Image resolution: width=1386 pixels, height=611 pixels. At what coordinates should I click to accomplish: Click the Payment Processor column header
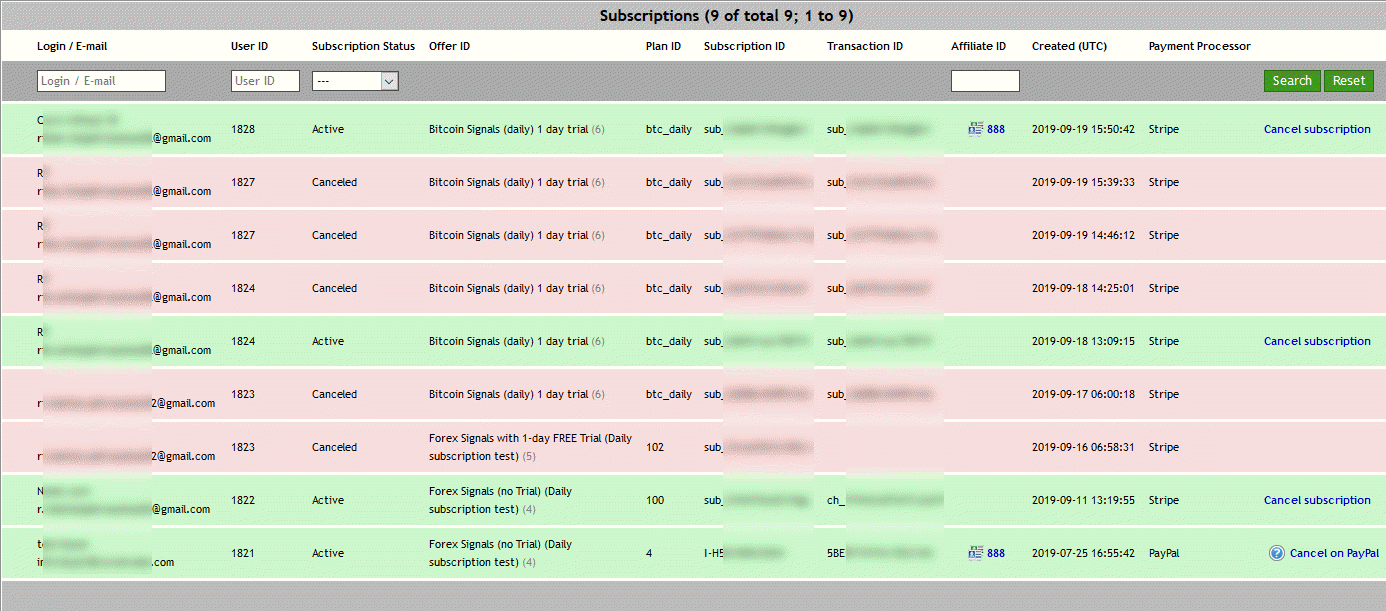(x=1199, y=46)
